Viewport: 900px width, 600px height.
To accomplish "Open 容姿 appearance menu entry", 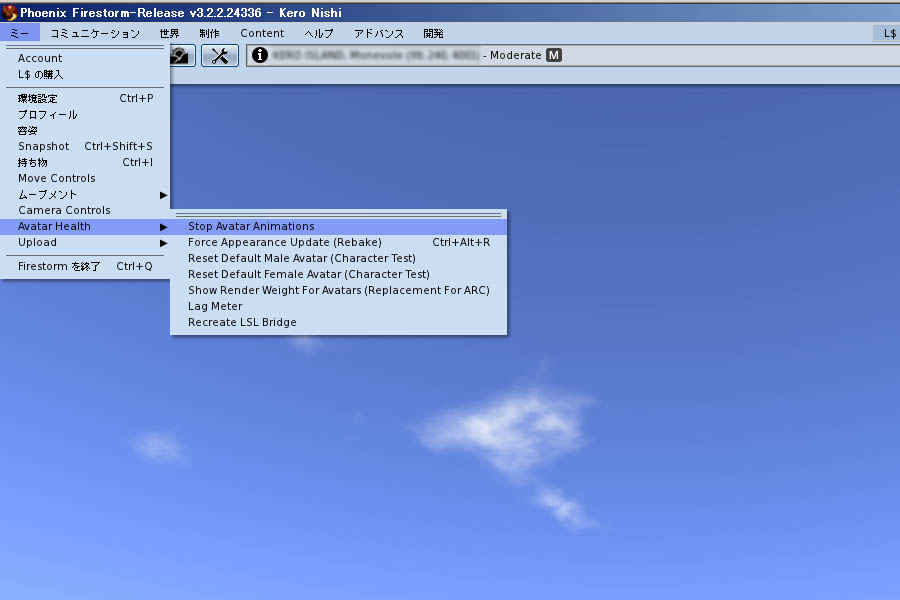I will (x=85, y=130).
